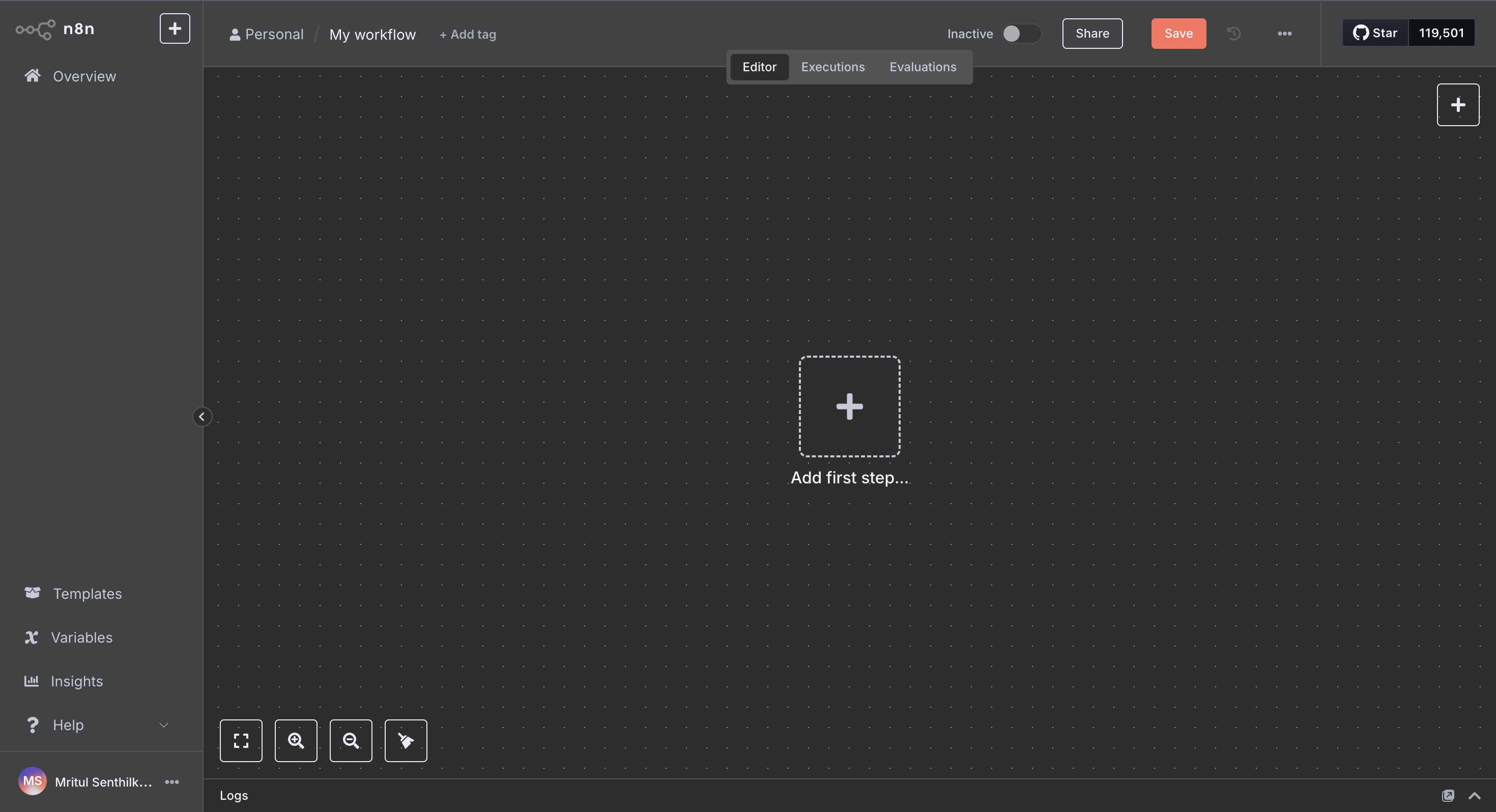
Task: Click the tidy up nodes broom icon
Action: coord(406,741)
